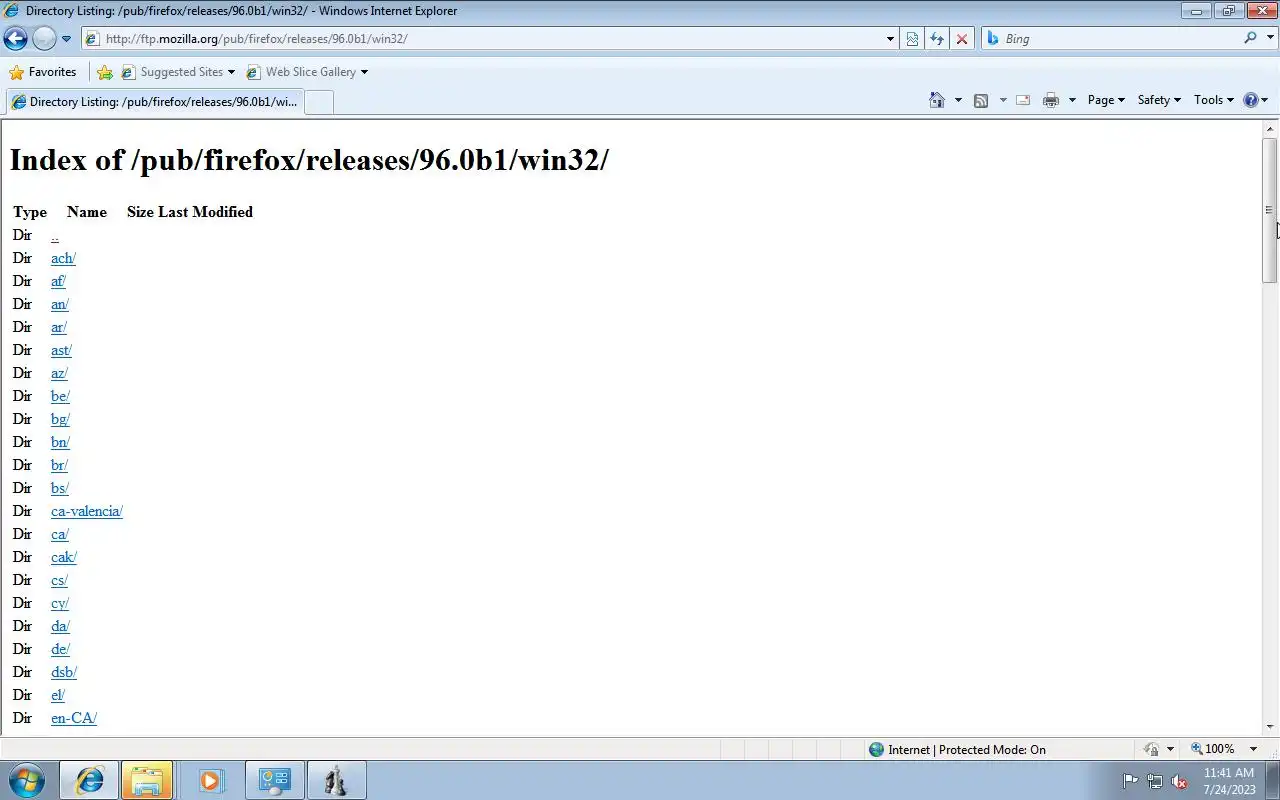Image resolution: width=1280 pixels, height=800 pixels.
Task: Open the recent pages dropdown arrow
Action: [x=66, y=39]
